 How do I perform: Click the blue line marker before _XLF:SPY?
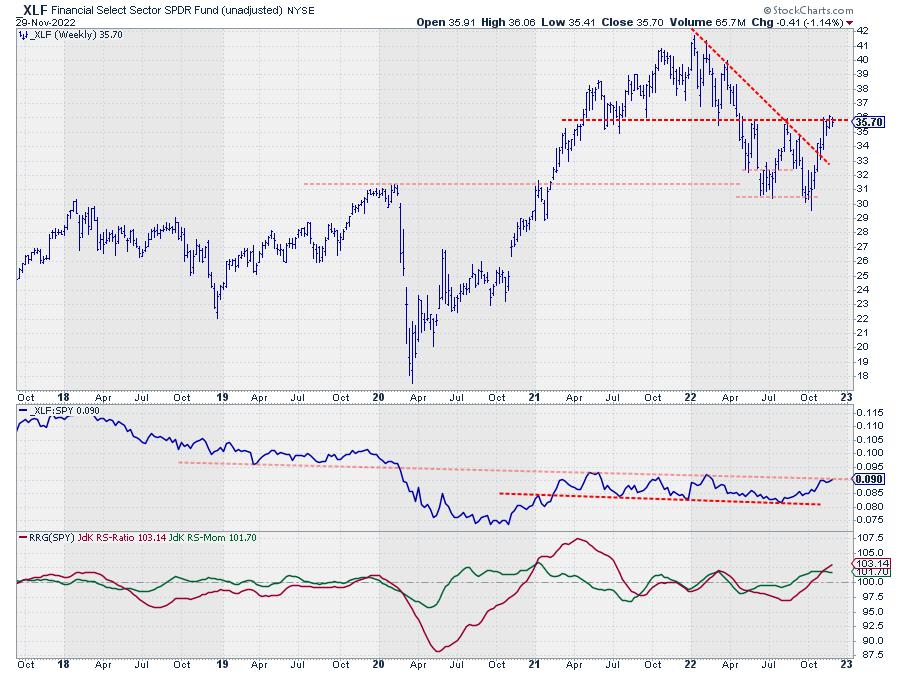pyautogui.click(x=22, y=412)
